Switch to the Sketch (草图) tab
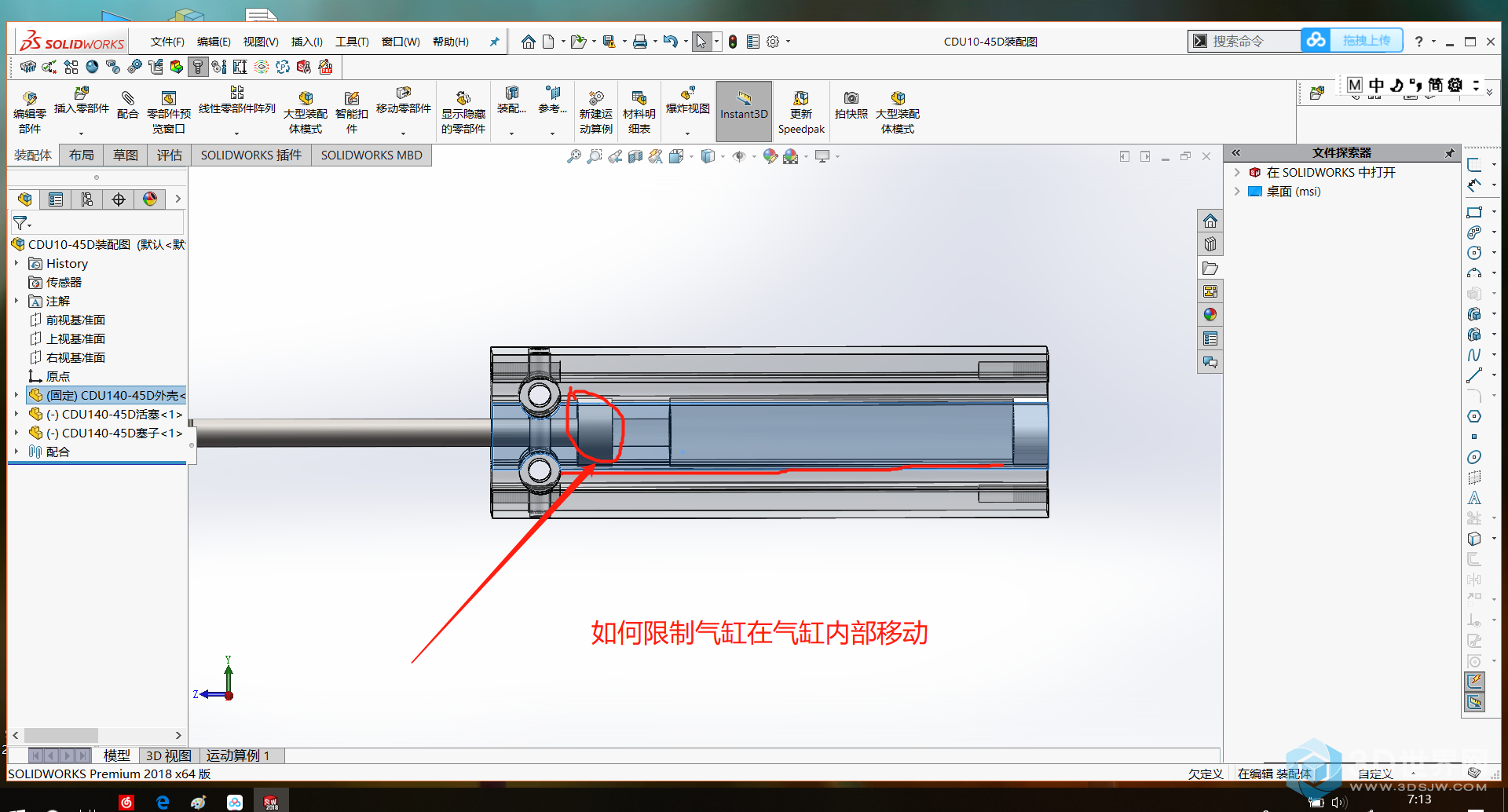Viewport: 1508px width, 812px height. (125, 155)
